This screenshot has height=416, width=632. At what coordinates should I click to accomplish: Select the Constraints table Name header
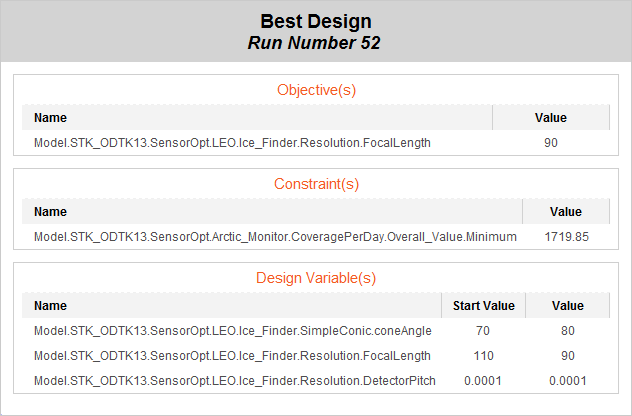click(50, 212)
